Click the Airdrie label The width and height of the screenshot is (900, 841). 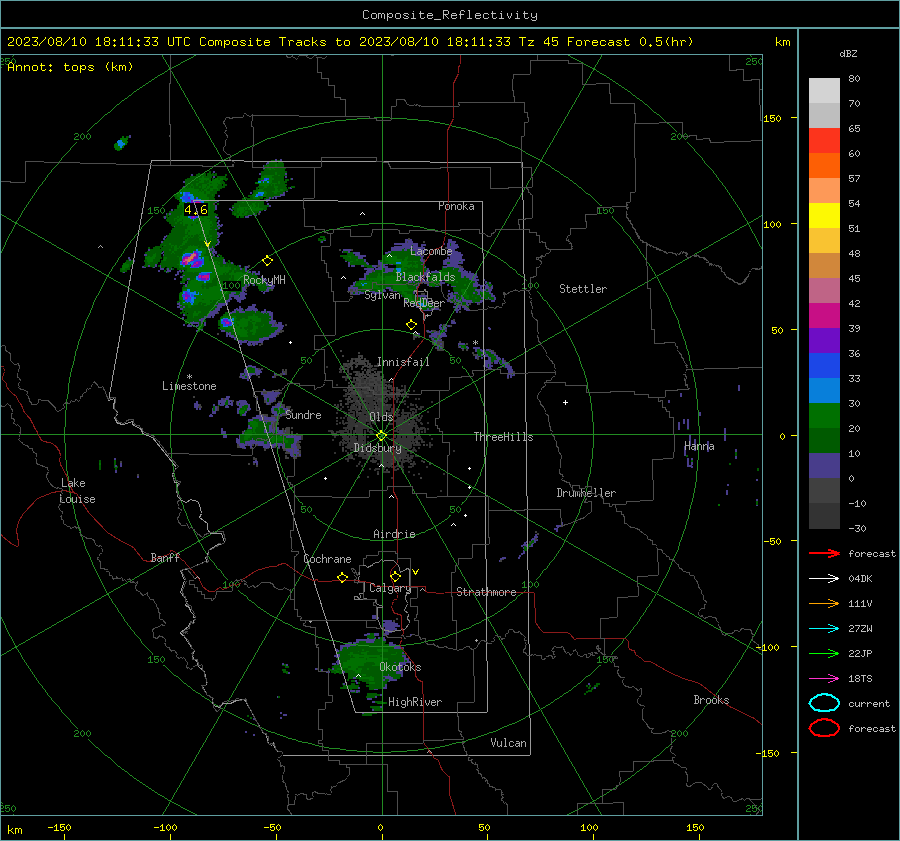[394, 534]
